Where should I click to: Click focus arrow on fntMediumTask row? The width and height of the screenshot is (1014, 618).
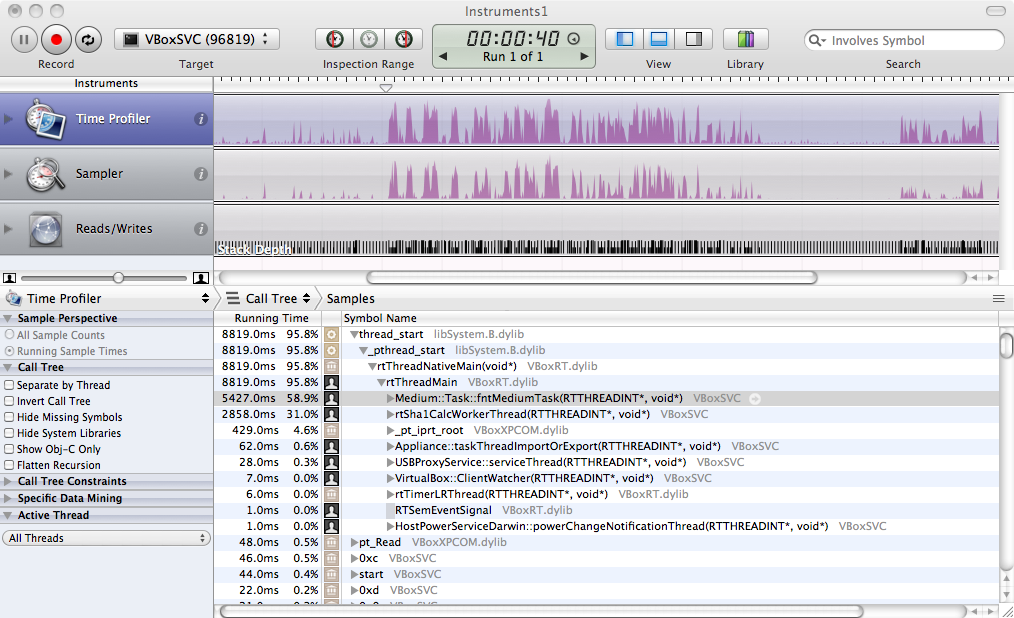point(755,399)
